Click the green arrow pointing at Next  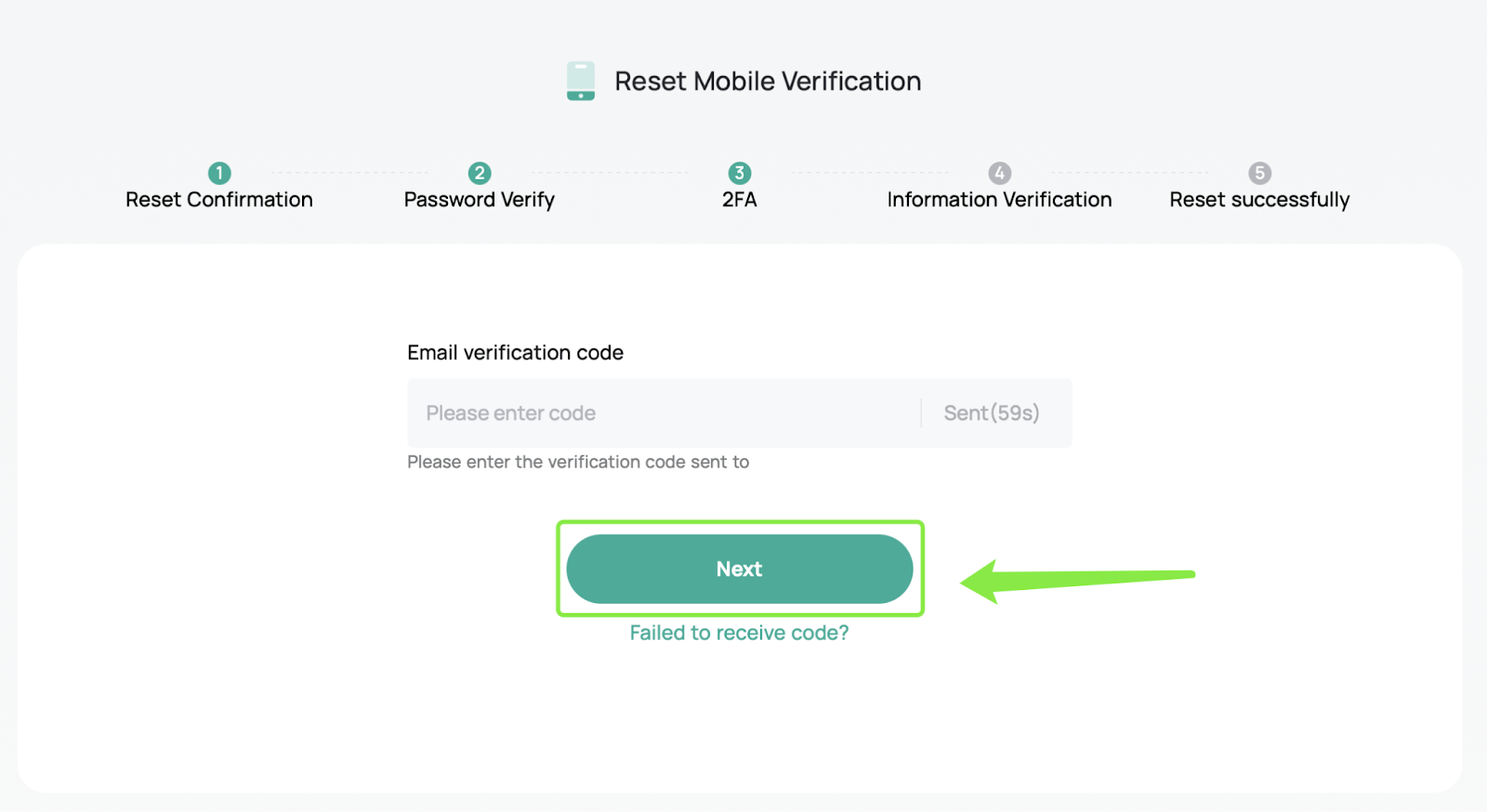(1078, 581)
